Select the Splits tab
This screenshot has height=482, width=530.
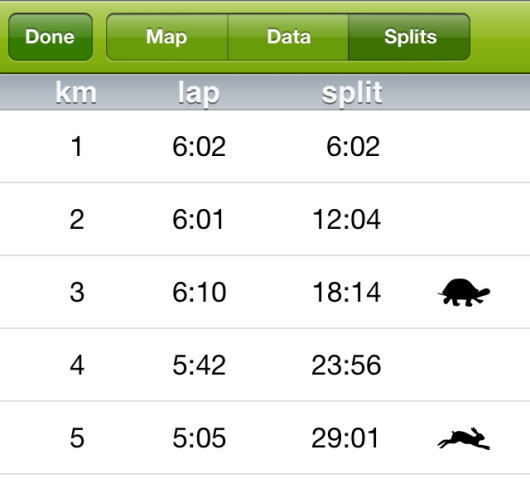[409, 37]
